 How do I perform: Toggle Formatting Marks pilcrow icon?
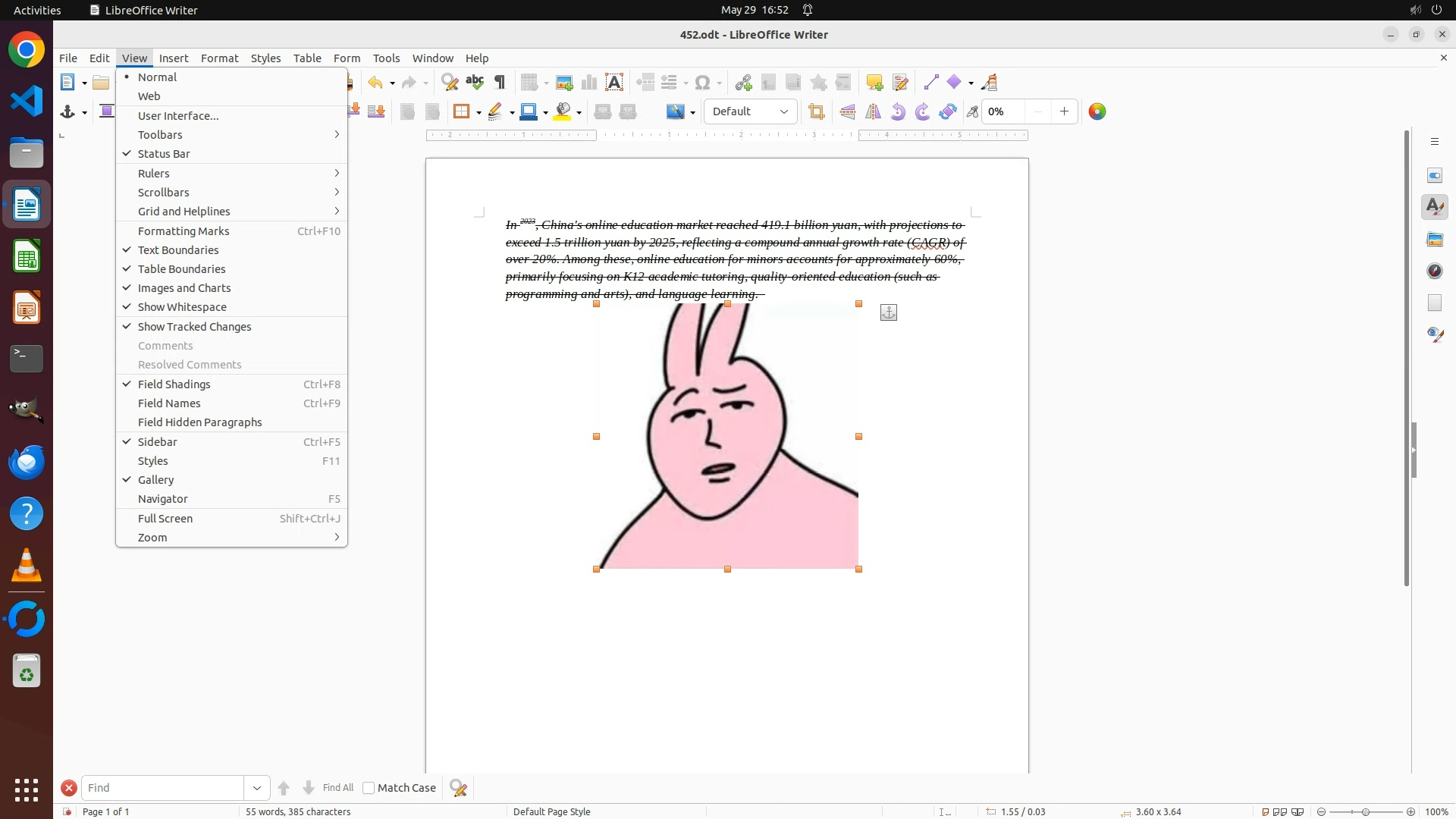(500, 83)
